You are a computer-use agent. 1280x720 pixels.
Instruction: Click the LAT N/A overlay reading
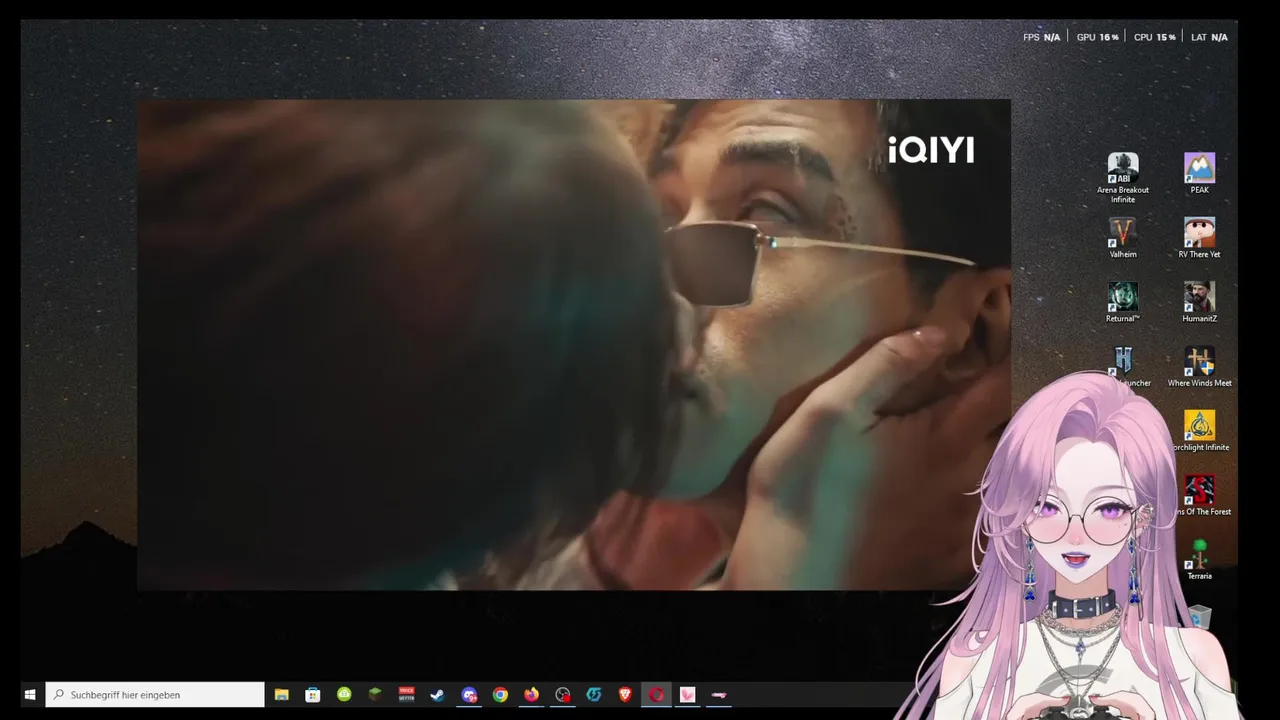coord(1209,37)
